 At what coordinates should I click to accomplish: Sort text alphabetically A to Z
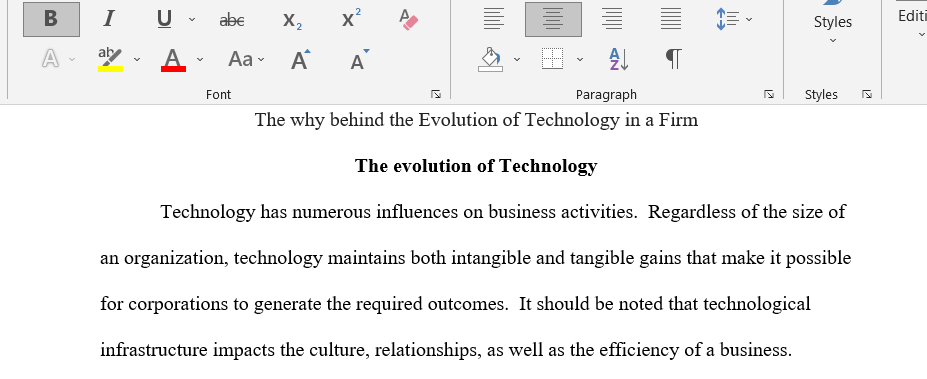(619, 59)
